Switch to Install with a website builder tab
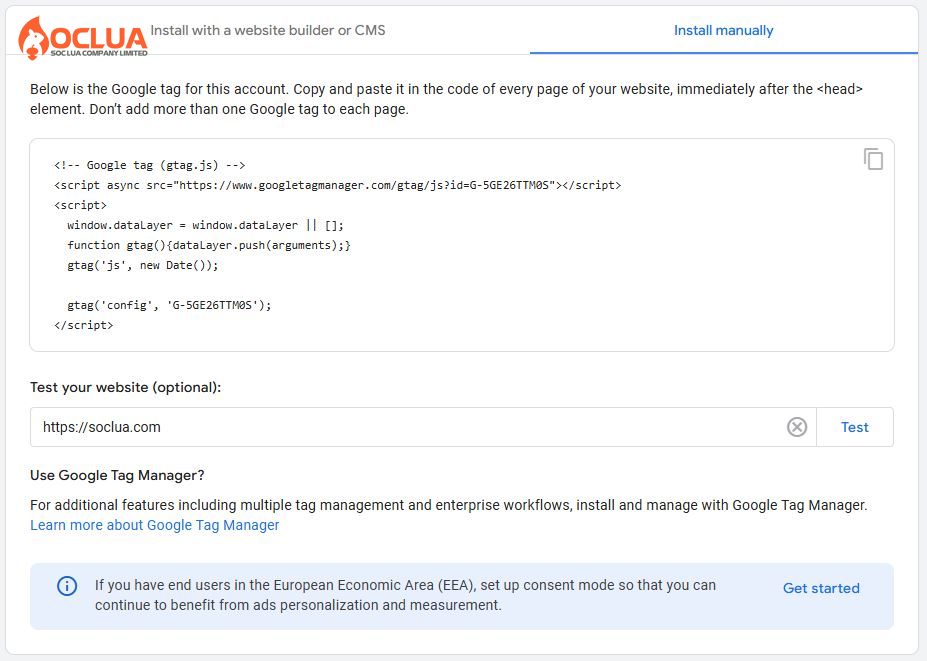The image size is (927, 661). tap(268, 30)
